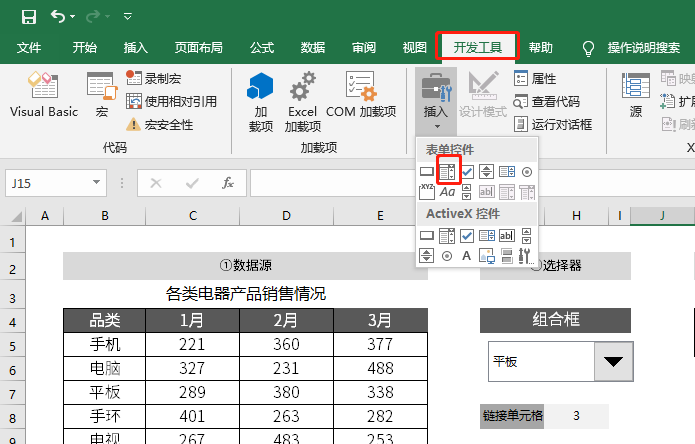Select the form control option button
This screenshot has width=695, height=444.
[527, 172]
